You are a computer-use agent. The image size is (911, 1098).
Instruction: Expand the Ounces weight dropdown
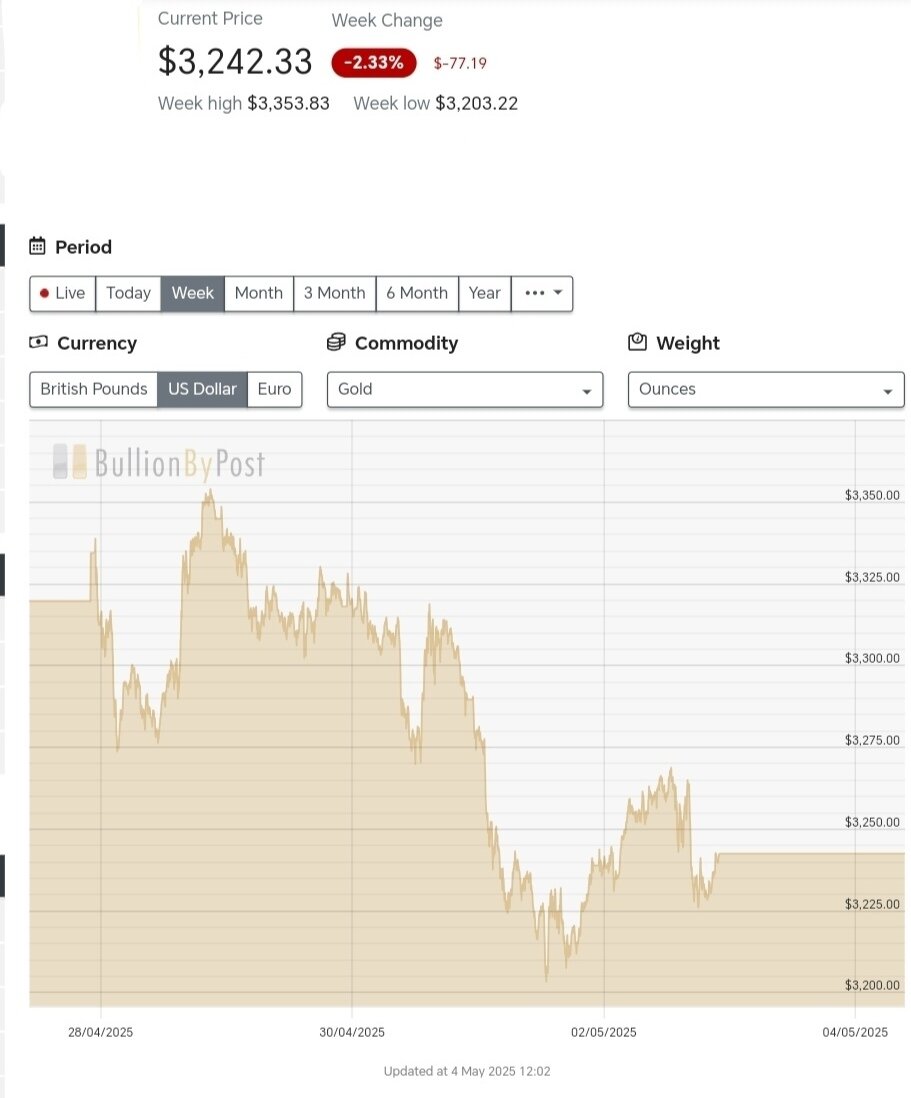point(765,390)
